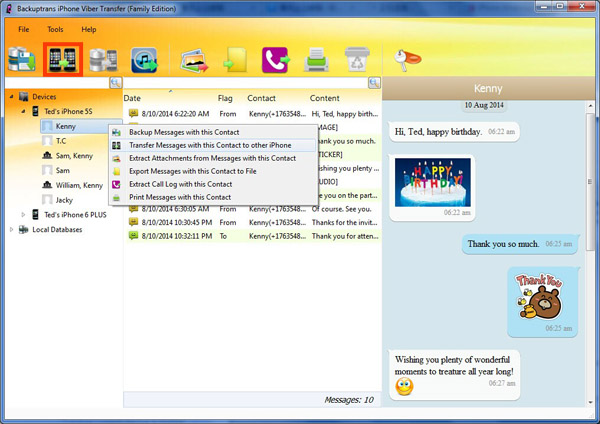Viewport: 600px width, 424px height.
Task: Open the Help menu
Action: (x=89, y=29)
